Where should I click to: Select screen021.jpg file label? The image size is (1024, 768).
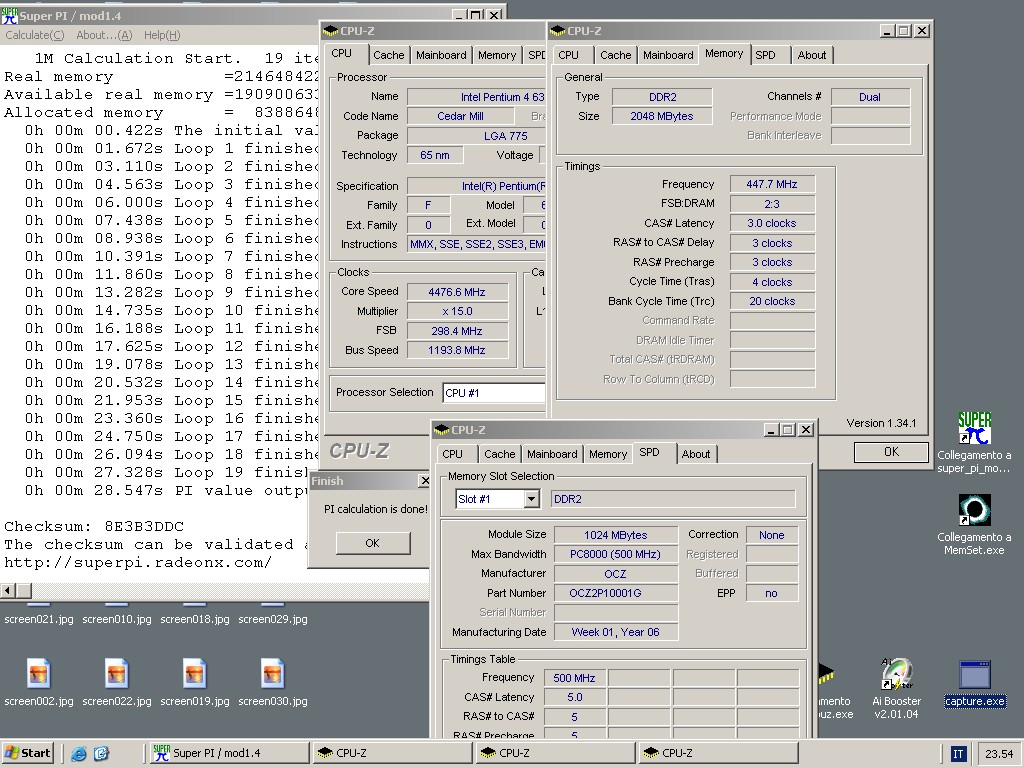pyautogui.click(x=39, y=619)
